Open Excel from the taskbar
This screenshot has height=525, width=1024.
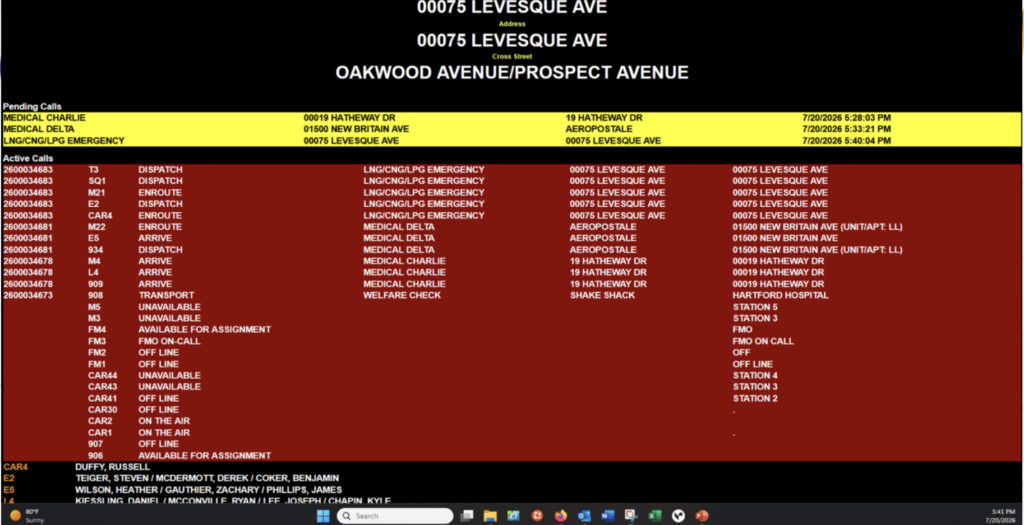coord(655,516)
